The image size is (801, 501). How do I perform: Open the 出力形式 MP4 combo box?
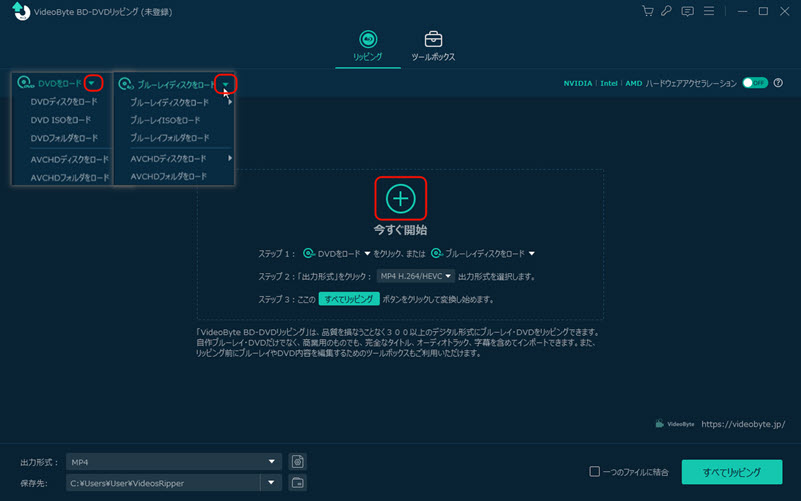coord(174,462)
